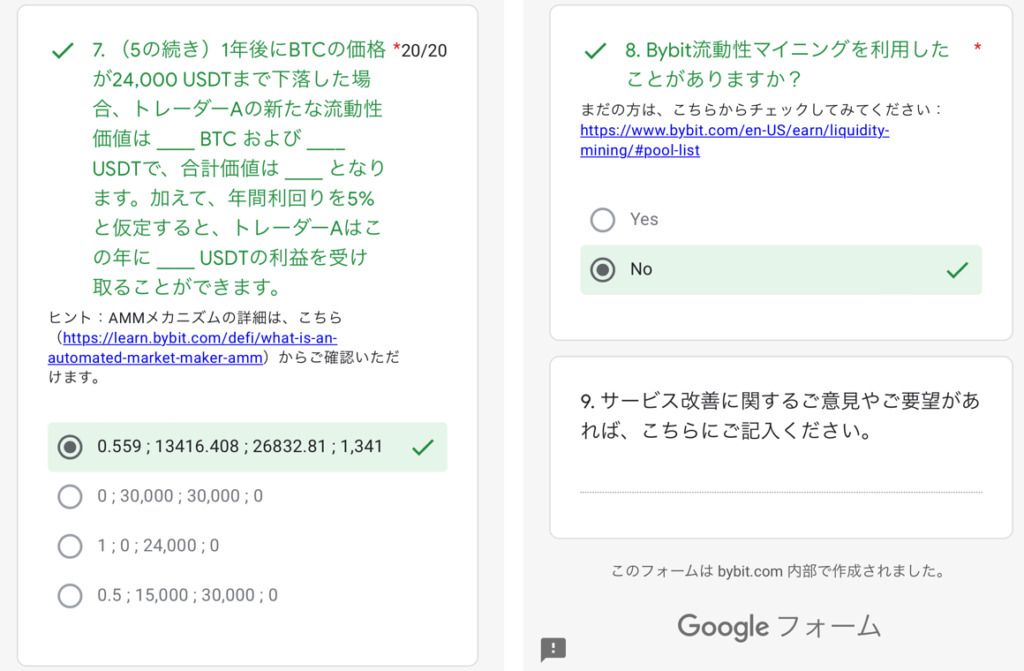Click green checkmark beside question 7 title
The width and height of the screenshot is (1024, 671).
63,50
